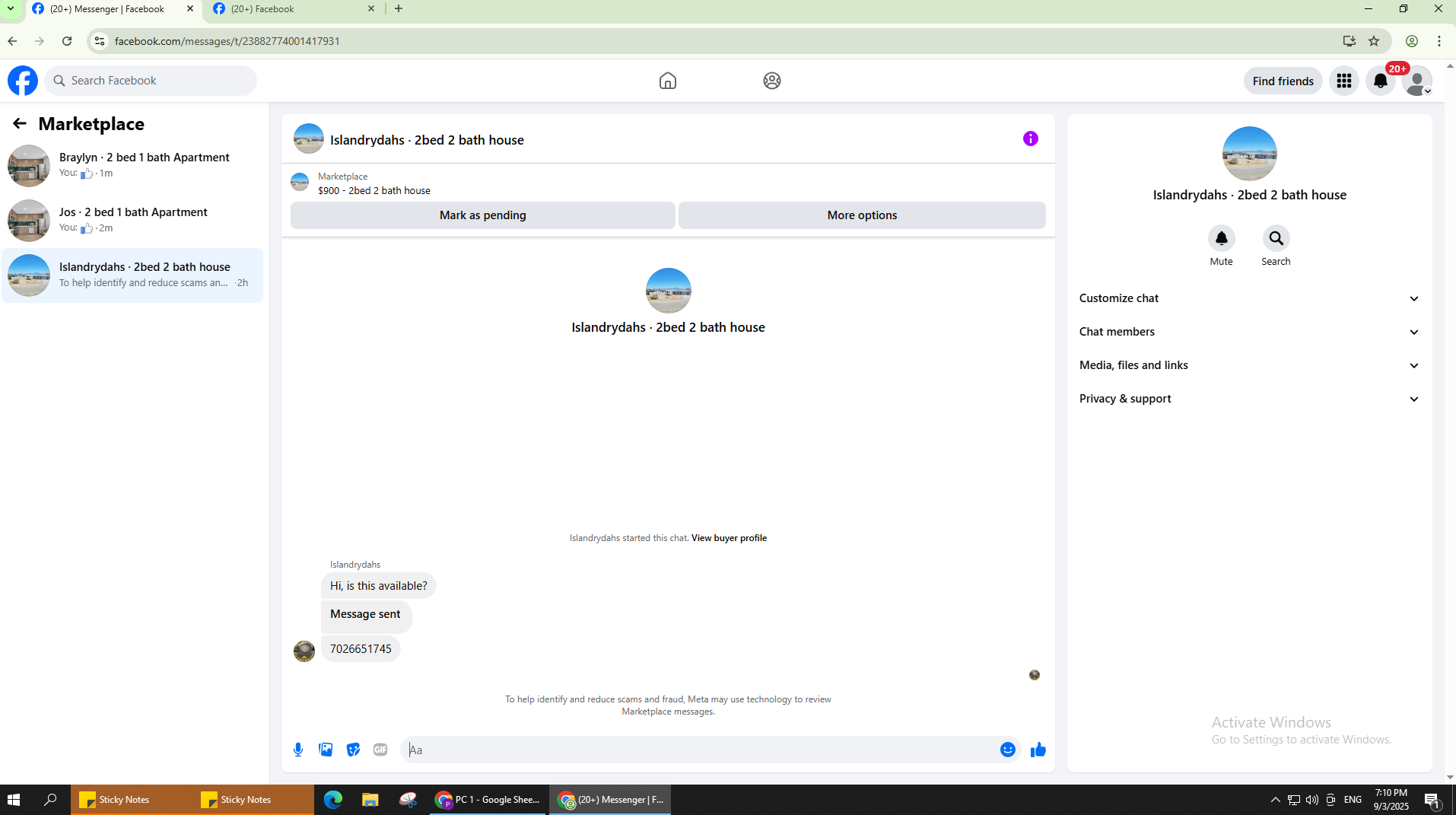Open the View buyer profile link
Image resolution: width=1456 pixels, height=815 pixels.
point(729,538)
